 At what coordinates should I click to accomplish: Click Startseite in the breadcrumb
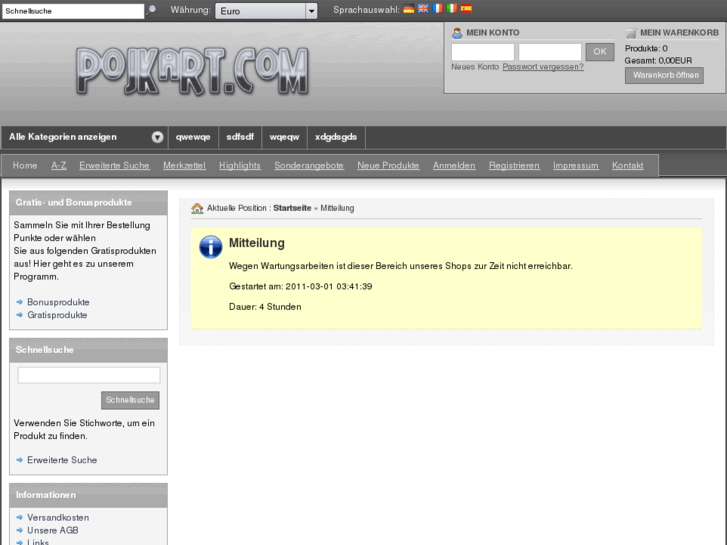coord(292,208)
